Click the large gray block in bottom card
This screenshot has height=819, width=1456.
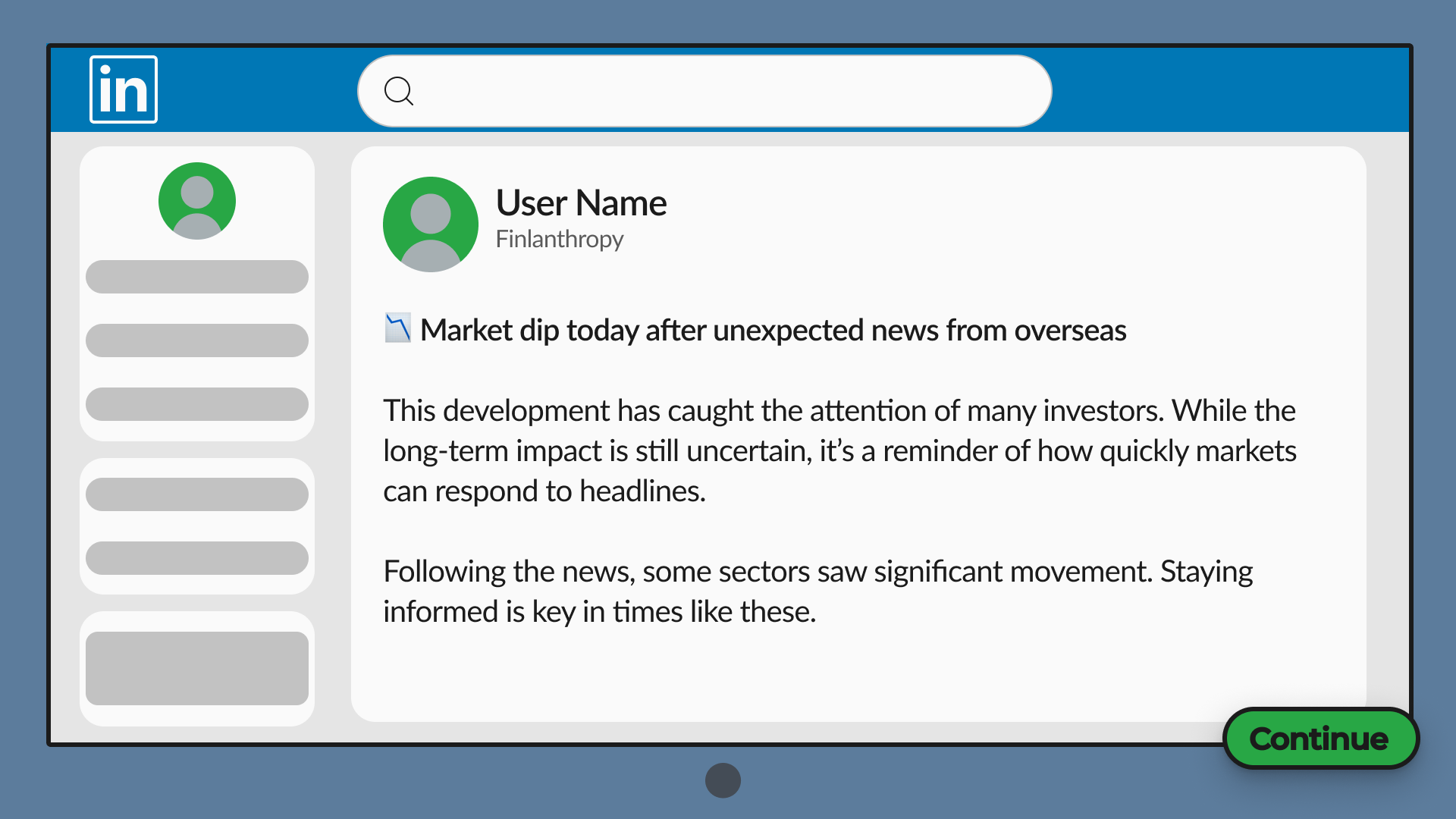point(197,668)
